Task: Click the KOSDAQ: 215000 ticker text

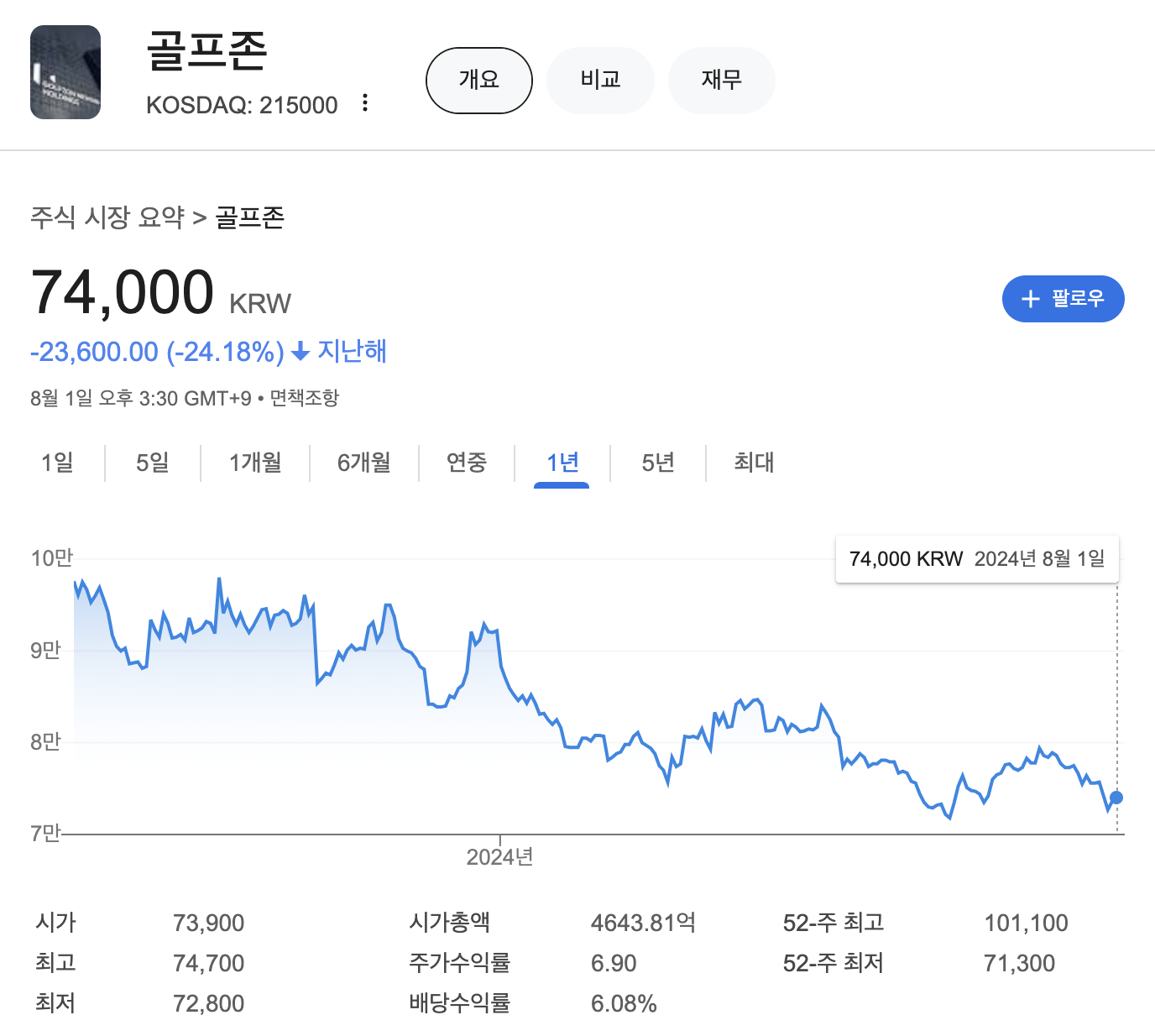Action: pos(242,105)
